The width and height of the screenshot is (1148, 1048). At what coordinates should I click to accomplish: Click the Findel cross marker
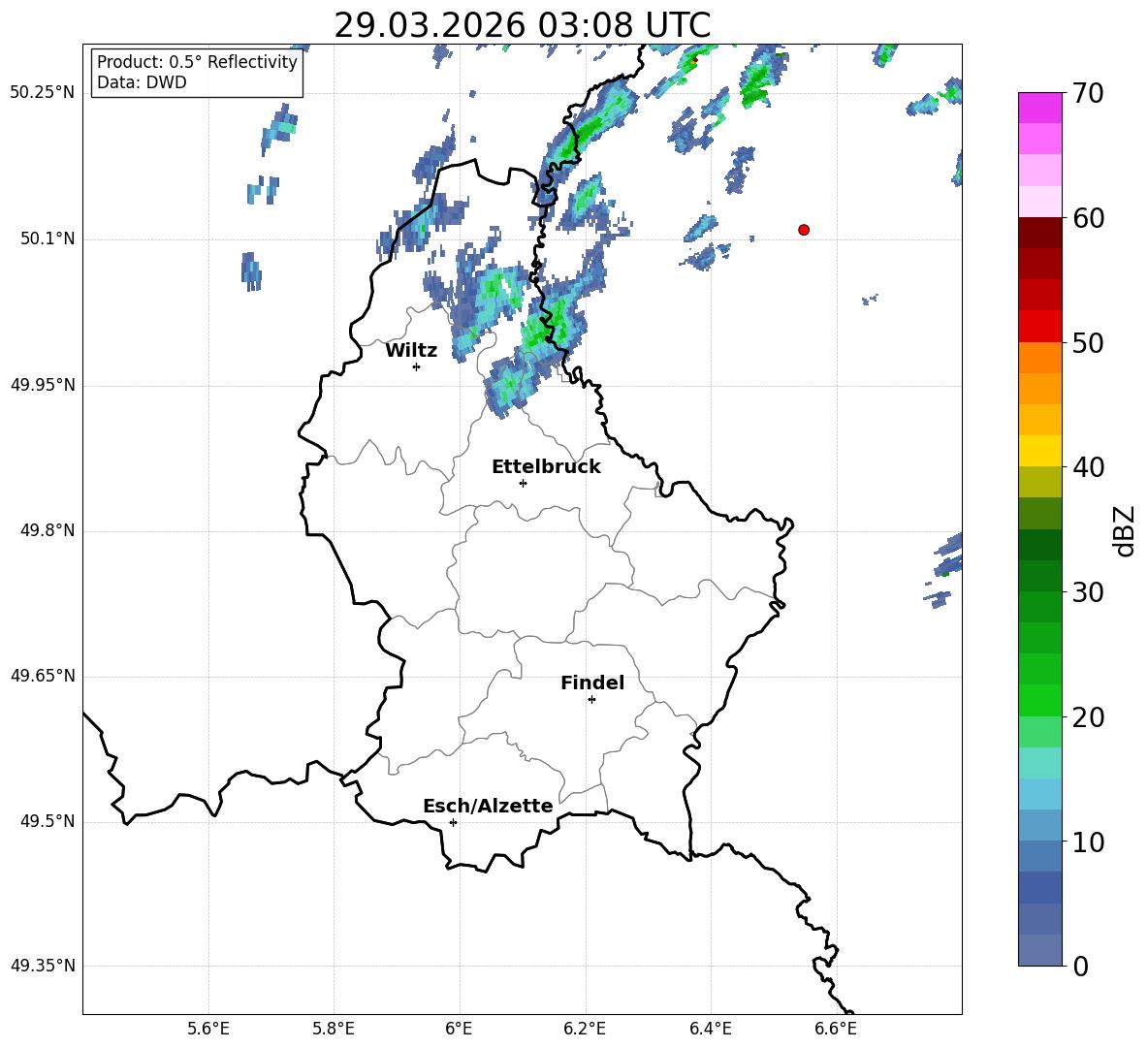(591, 700)
